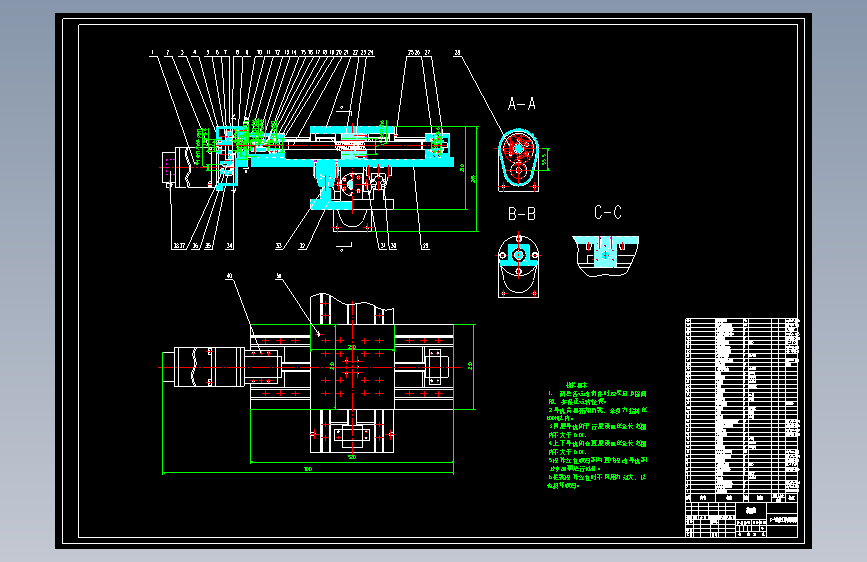Click the "B-B" section view label

click(521, 214)
